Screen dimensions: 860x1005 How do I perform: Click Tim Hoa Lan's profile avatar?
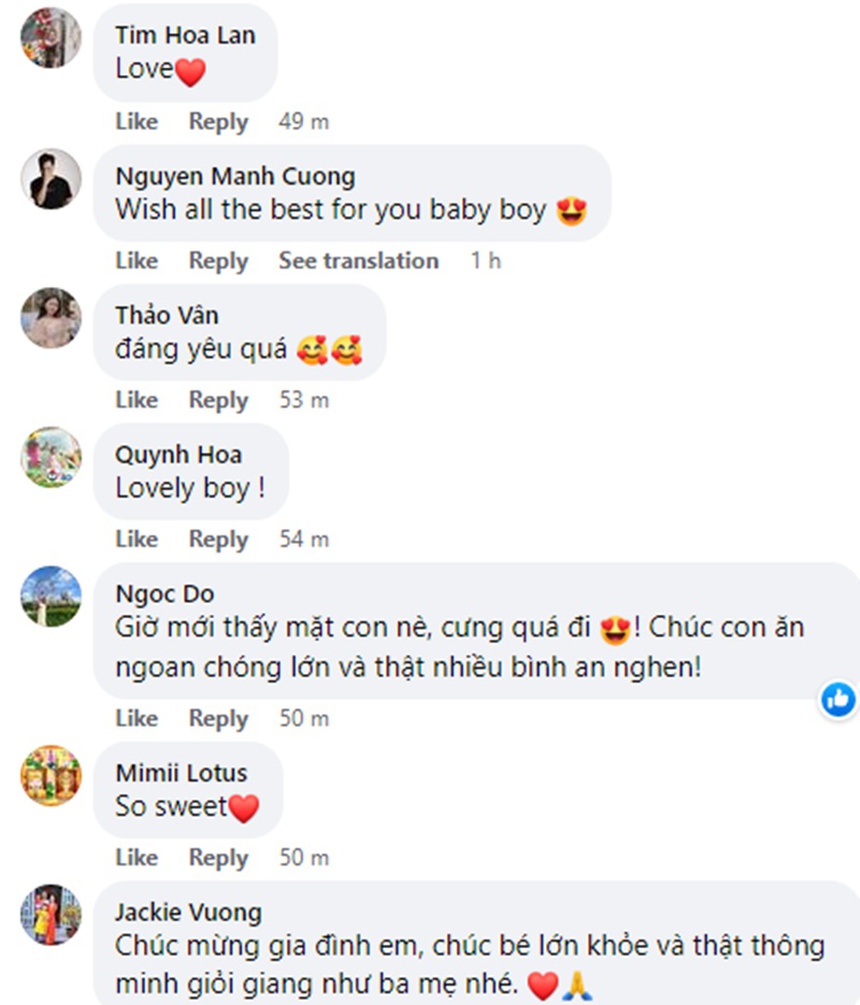[x=51, y=37]
